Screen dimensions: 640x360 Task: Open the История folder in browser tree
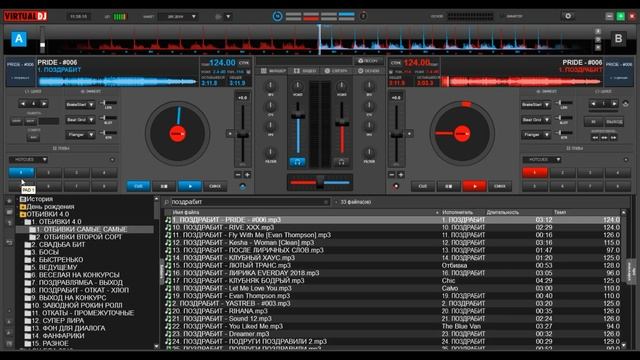pos(39,199)
